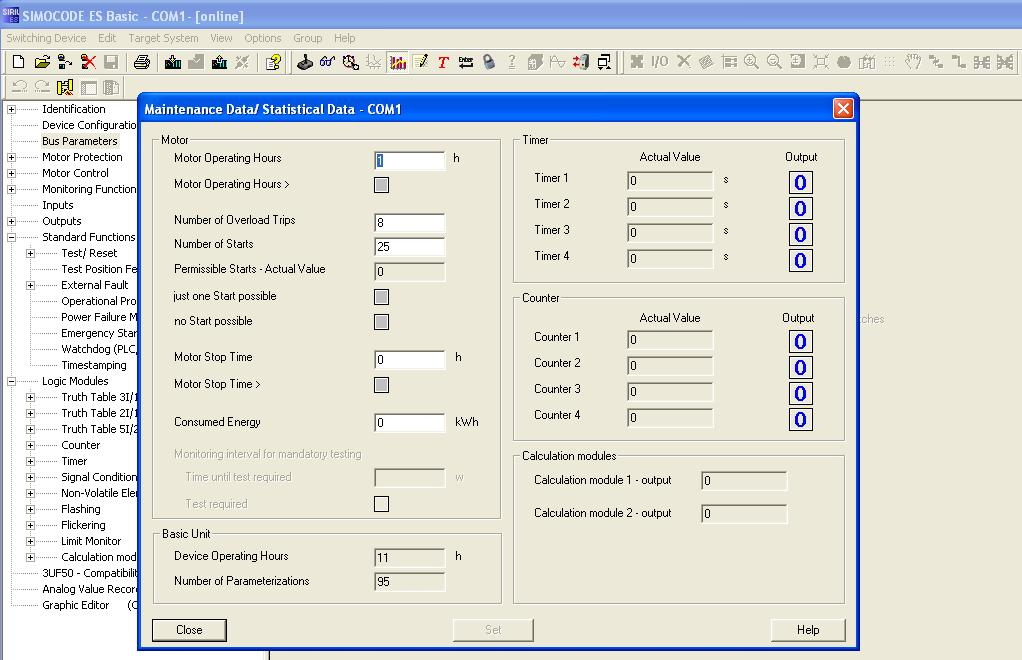
Task: Expand the Identification tree node
Action: coord(11,109)
